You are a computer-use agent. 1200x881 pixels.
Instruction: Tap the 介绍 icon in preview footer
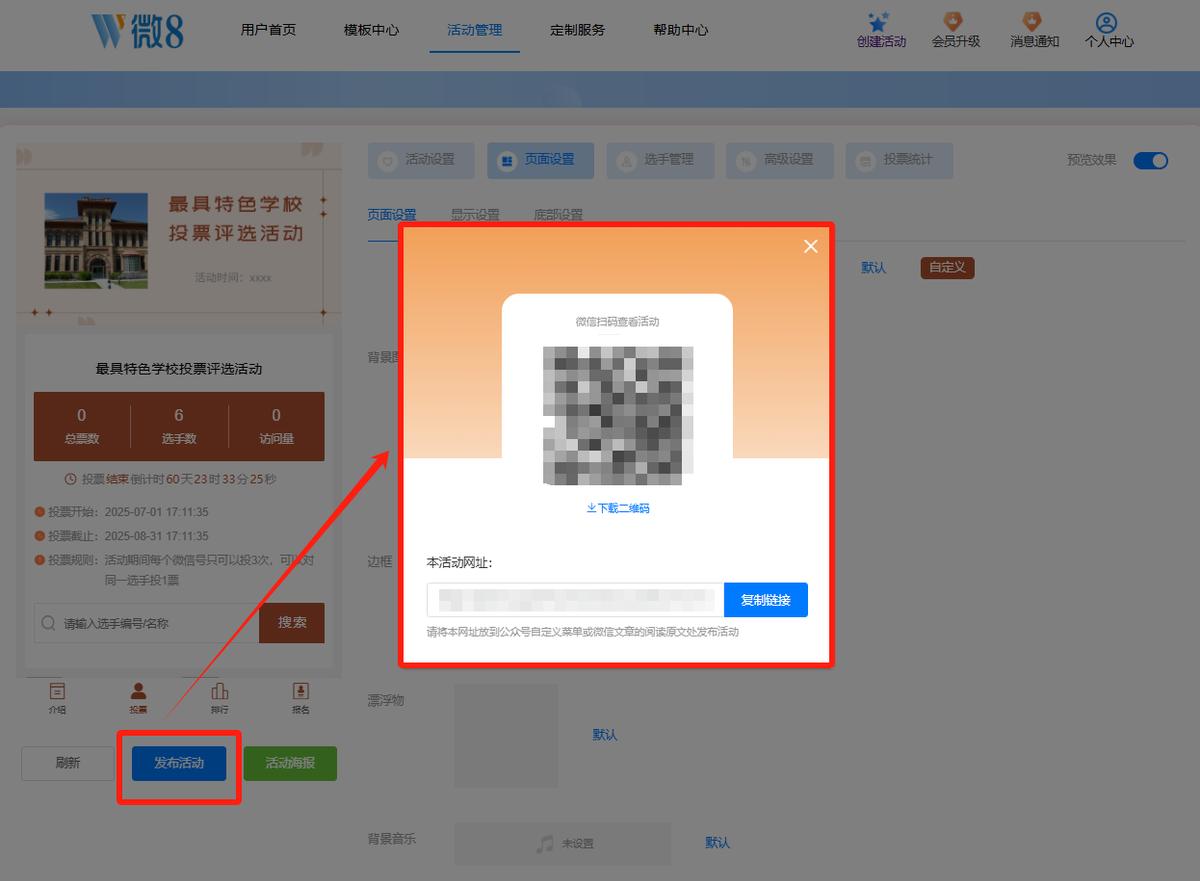coord(57,691)
